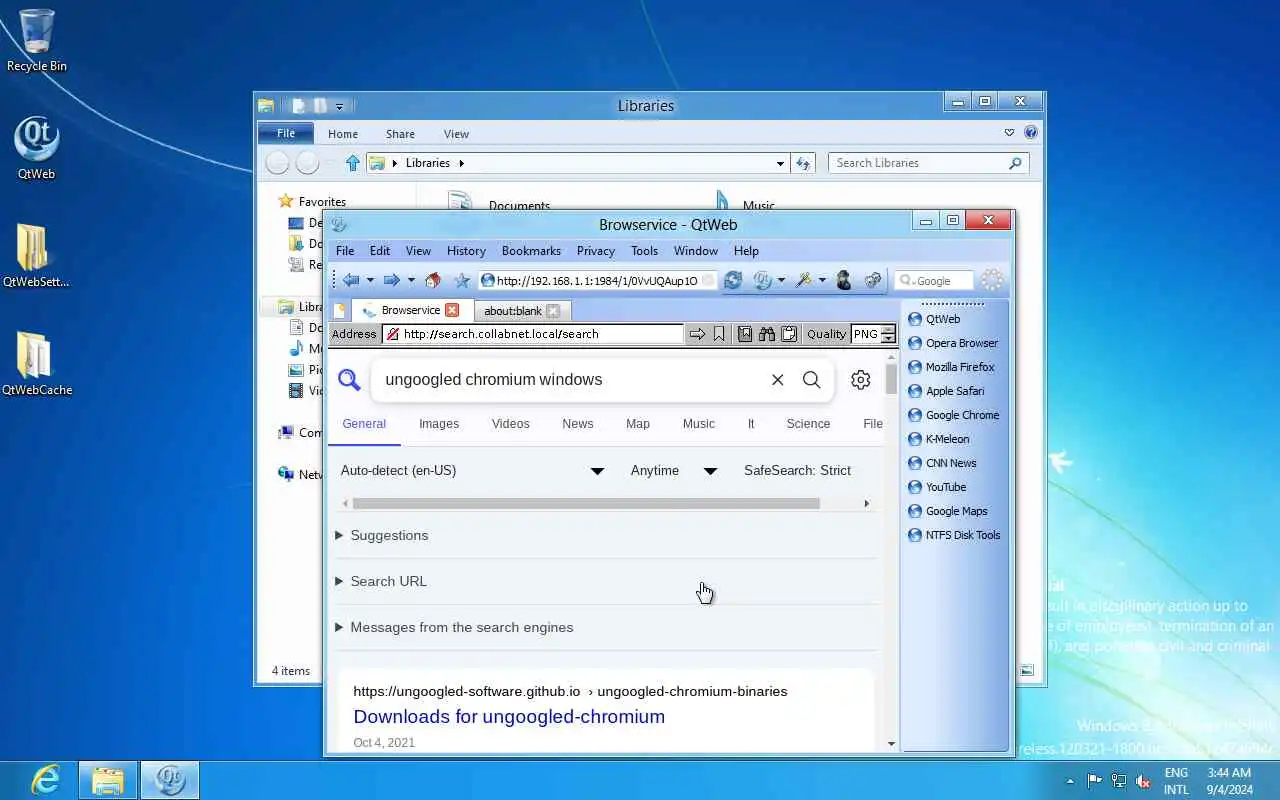The height and width of the screenshot is (800, 1280).
Task: Open Help in Libraries window
Action: coord(1031,133)
